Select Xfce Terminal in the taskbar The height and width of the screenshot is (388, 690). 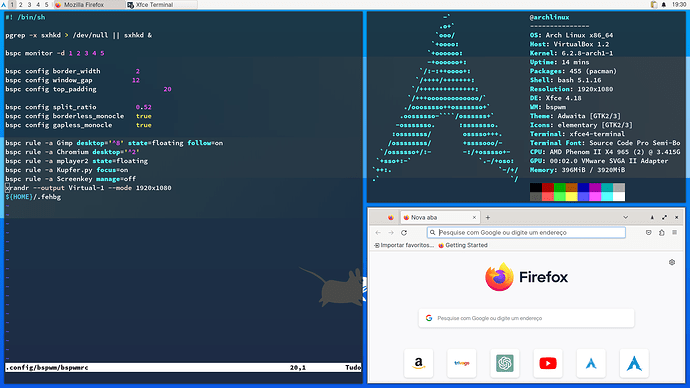(x=161, y=4)
